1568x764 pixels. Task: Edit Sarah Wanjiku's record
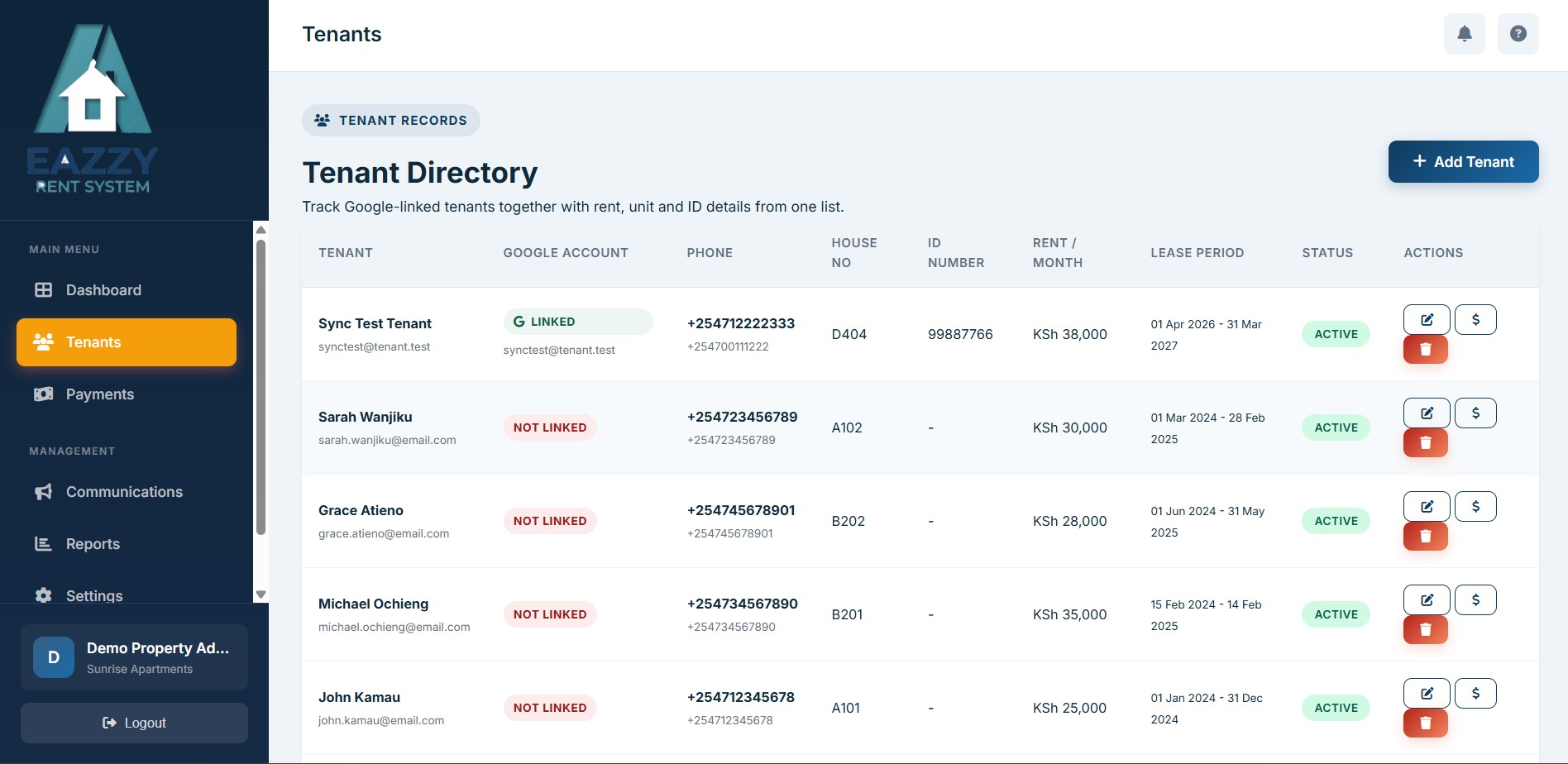tap(1427, 413)
